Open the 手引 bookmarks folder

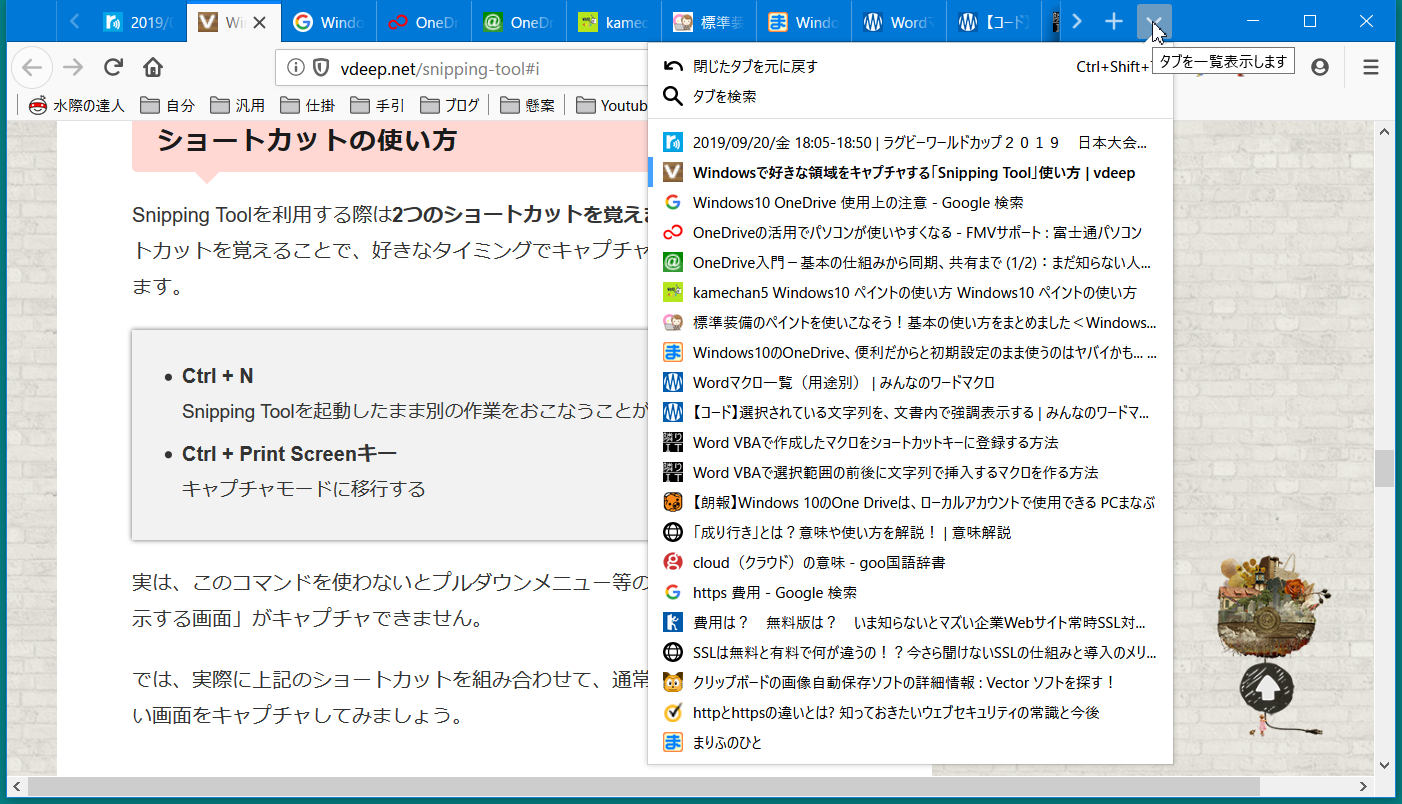(377, 105)
